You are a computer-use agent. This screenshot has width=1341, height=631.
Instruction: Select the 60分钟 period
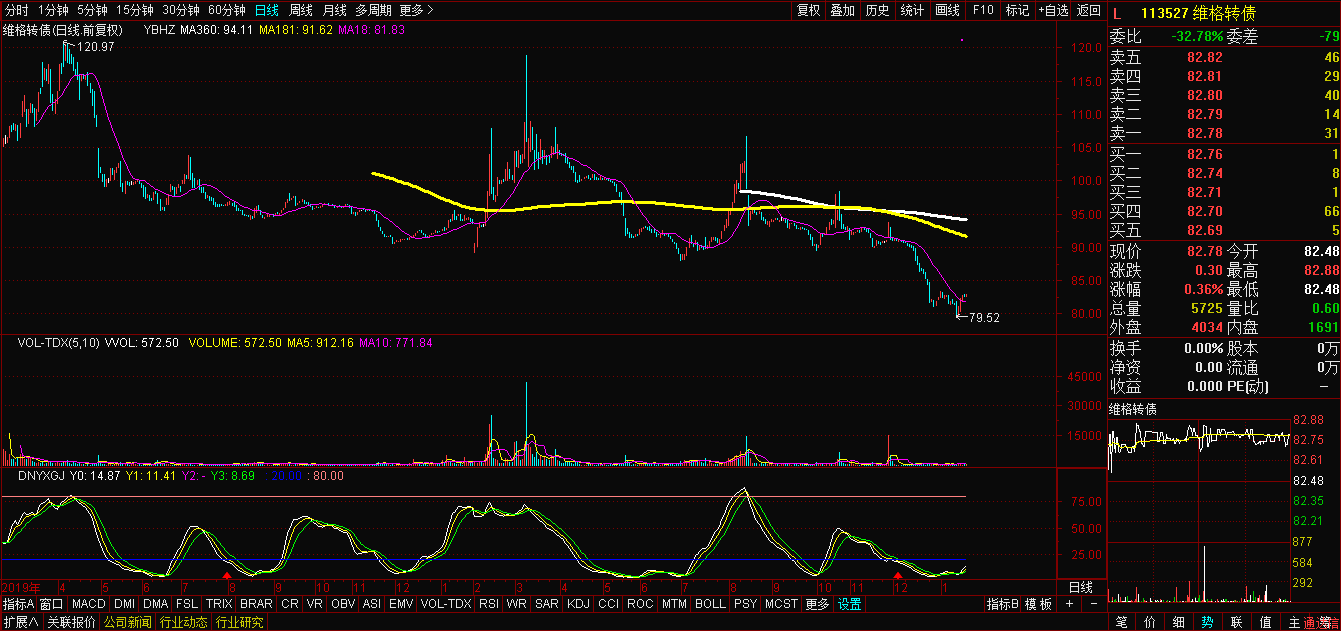point(226,10)
